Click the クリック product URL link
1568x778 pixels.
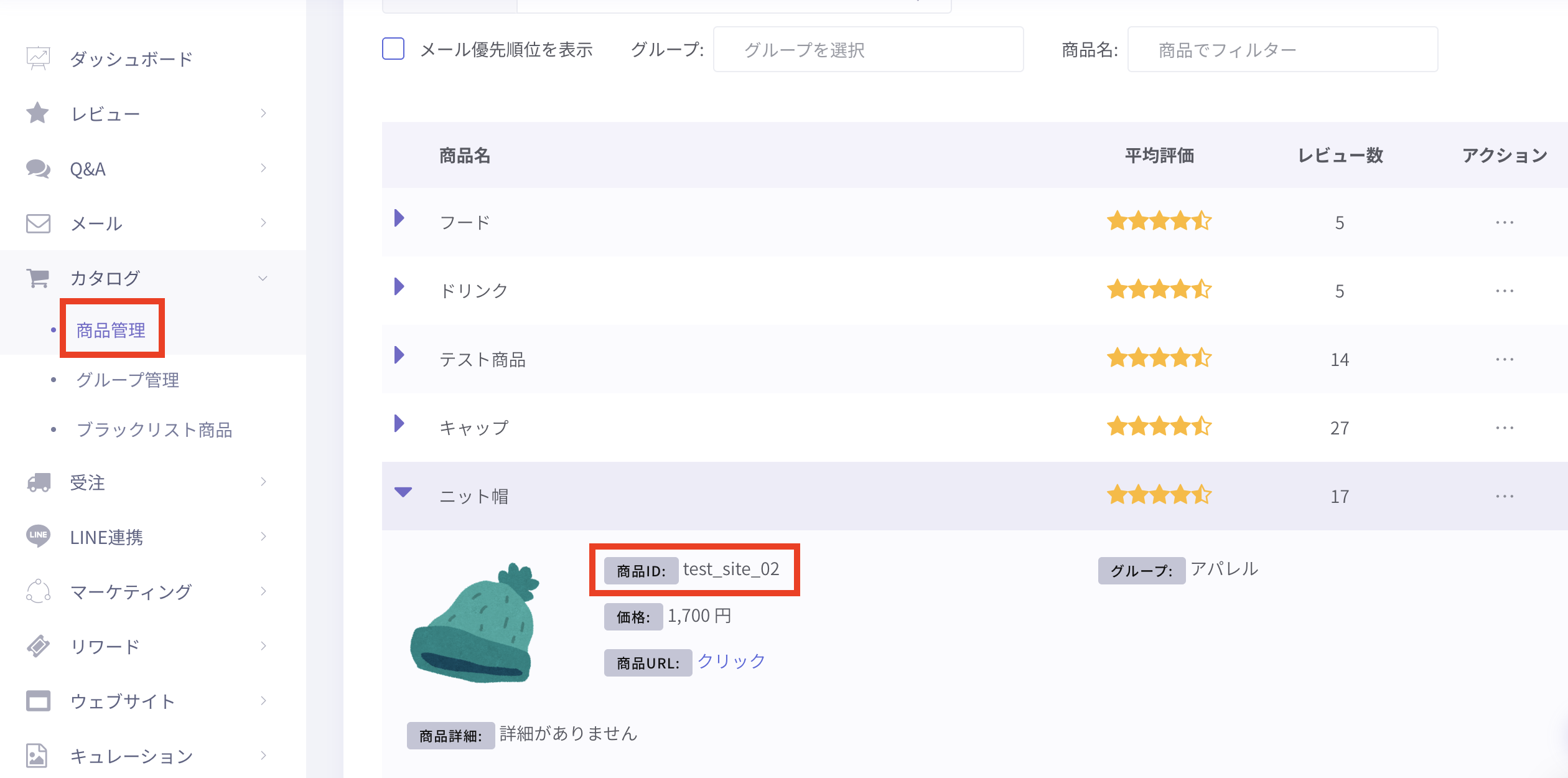(731, 661)
